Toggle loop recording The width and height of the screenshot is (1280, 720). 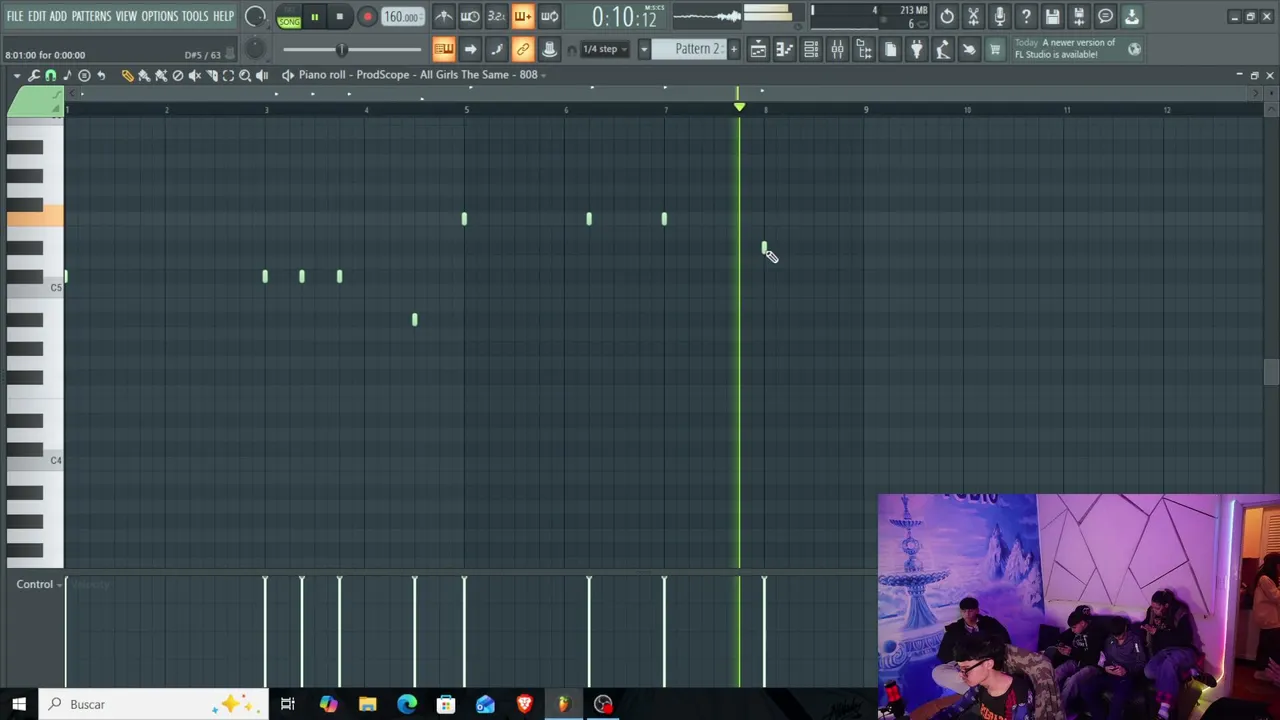click(x=549, y=16)
